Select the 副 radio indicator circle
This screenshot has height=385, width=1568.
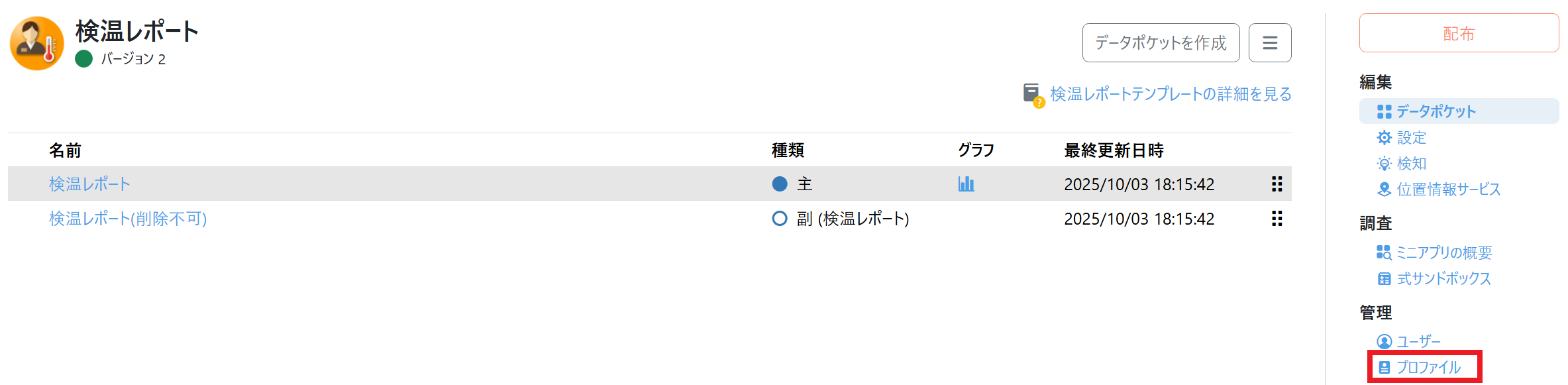coord(780,219)
